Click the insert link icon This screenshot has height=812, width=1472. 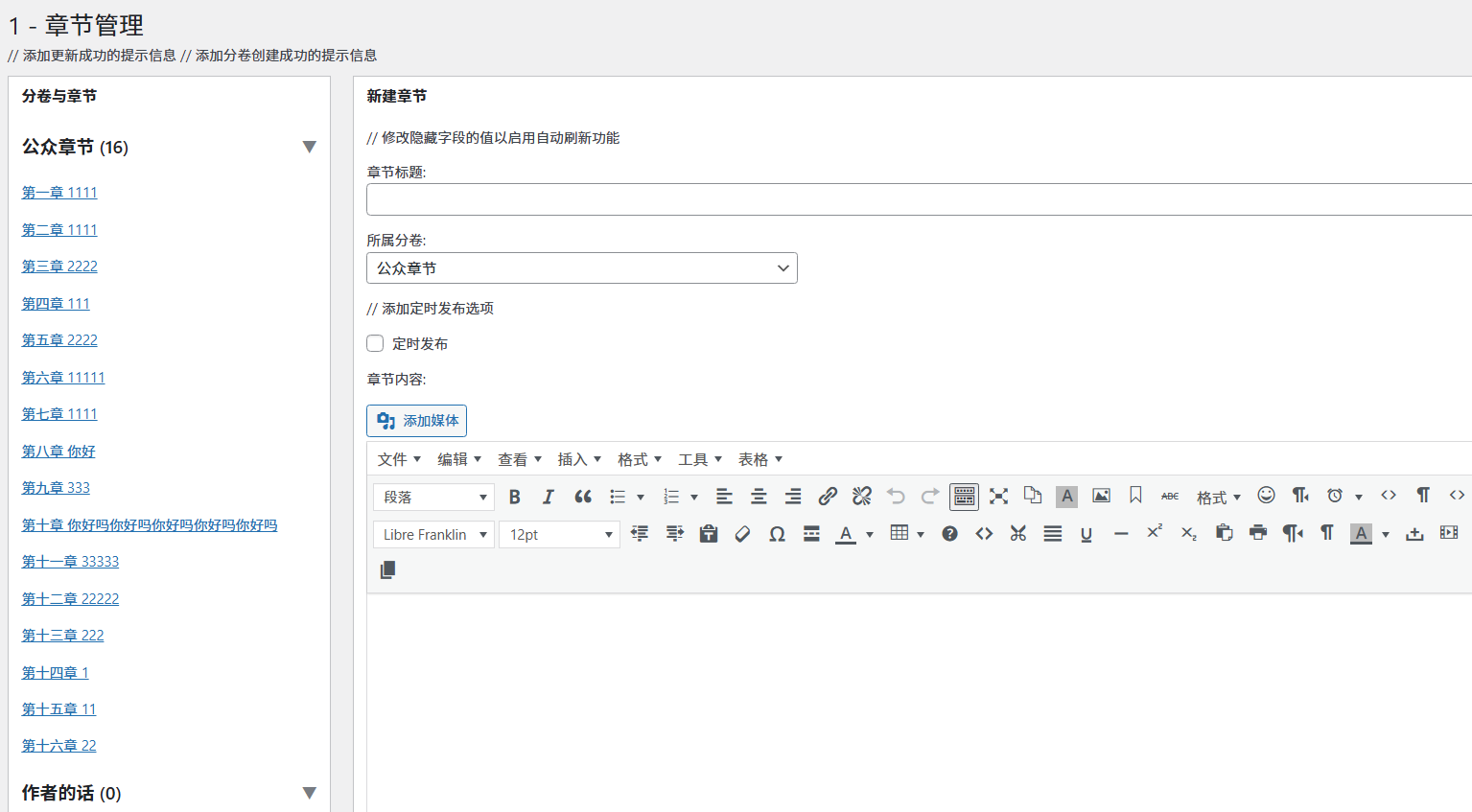[828, 496]
